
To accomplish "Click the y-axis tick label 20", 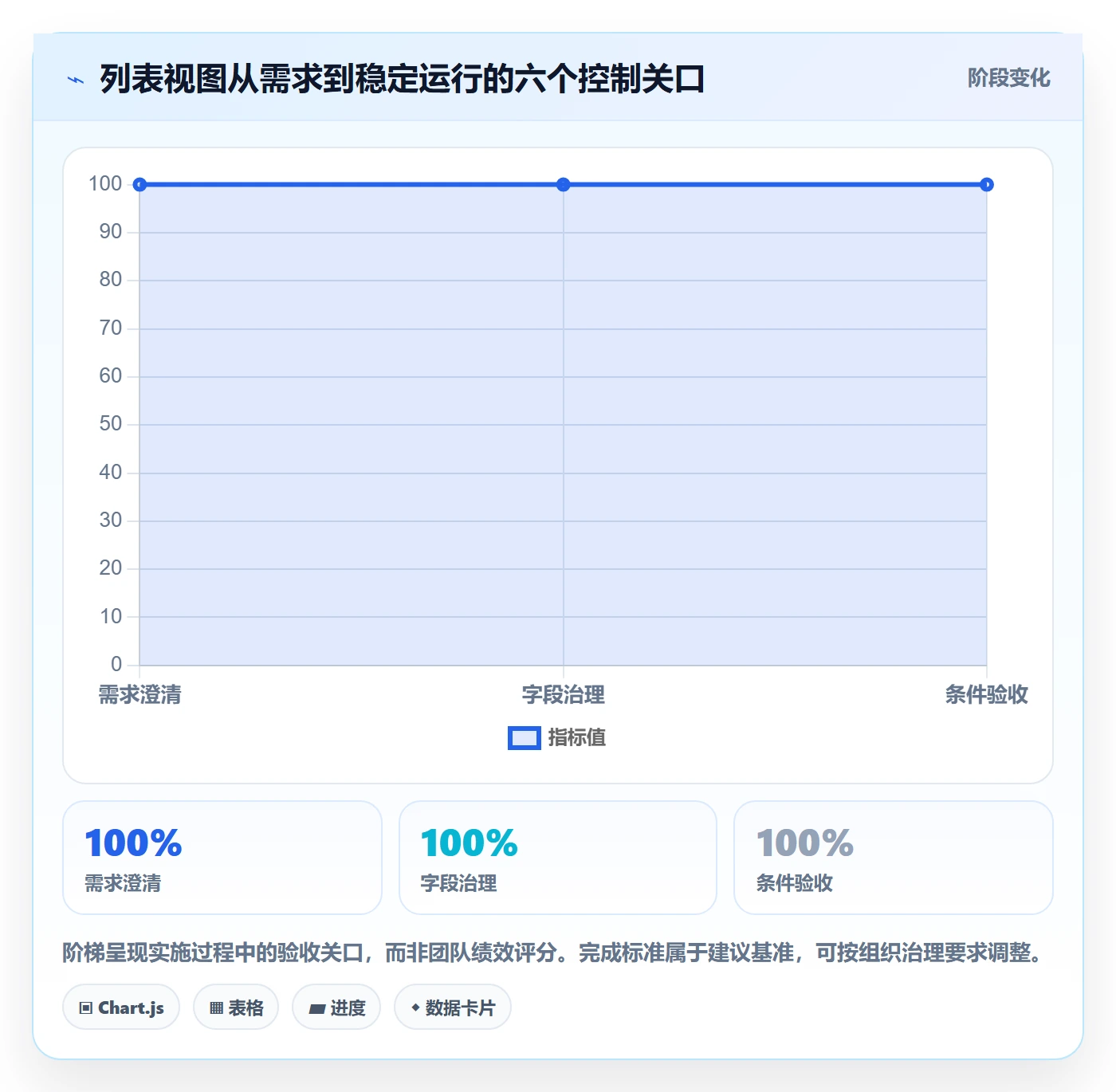I will click(111, 568).
